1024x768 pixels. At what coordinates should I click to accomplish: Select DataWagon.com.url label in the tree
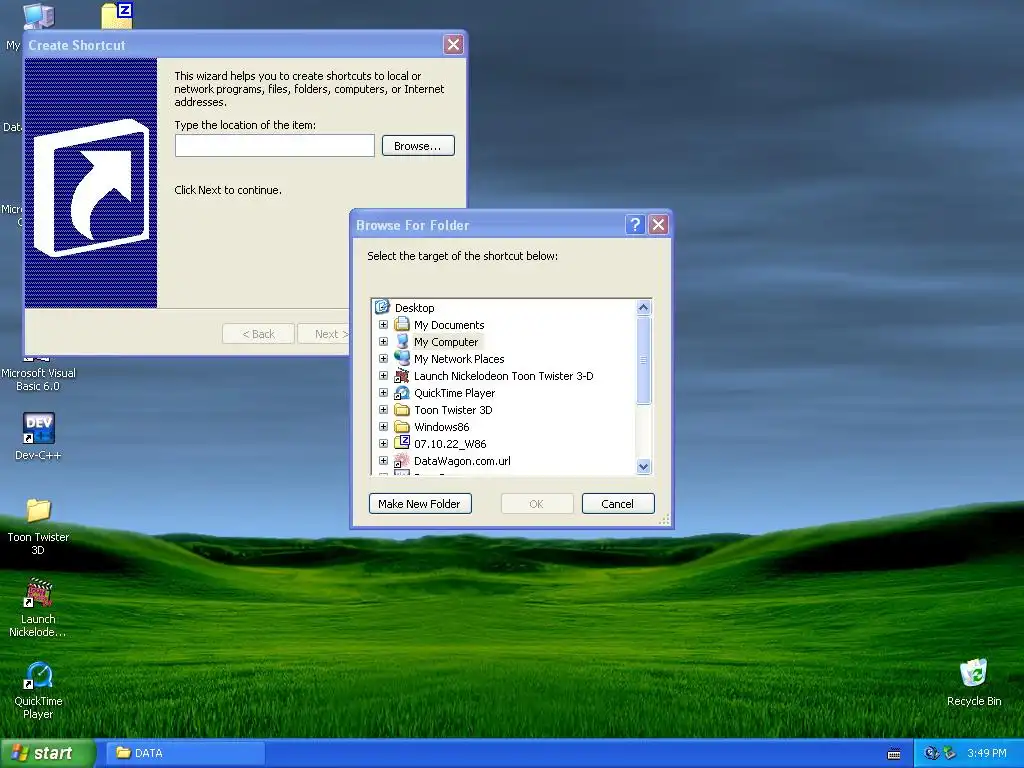462,460
